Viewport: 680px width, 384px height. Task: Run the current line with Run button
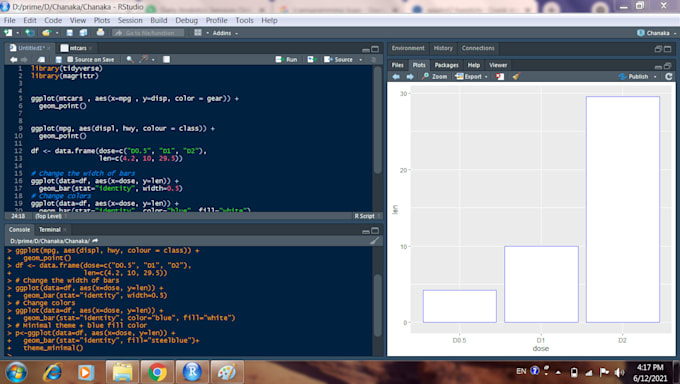(286, 59)
